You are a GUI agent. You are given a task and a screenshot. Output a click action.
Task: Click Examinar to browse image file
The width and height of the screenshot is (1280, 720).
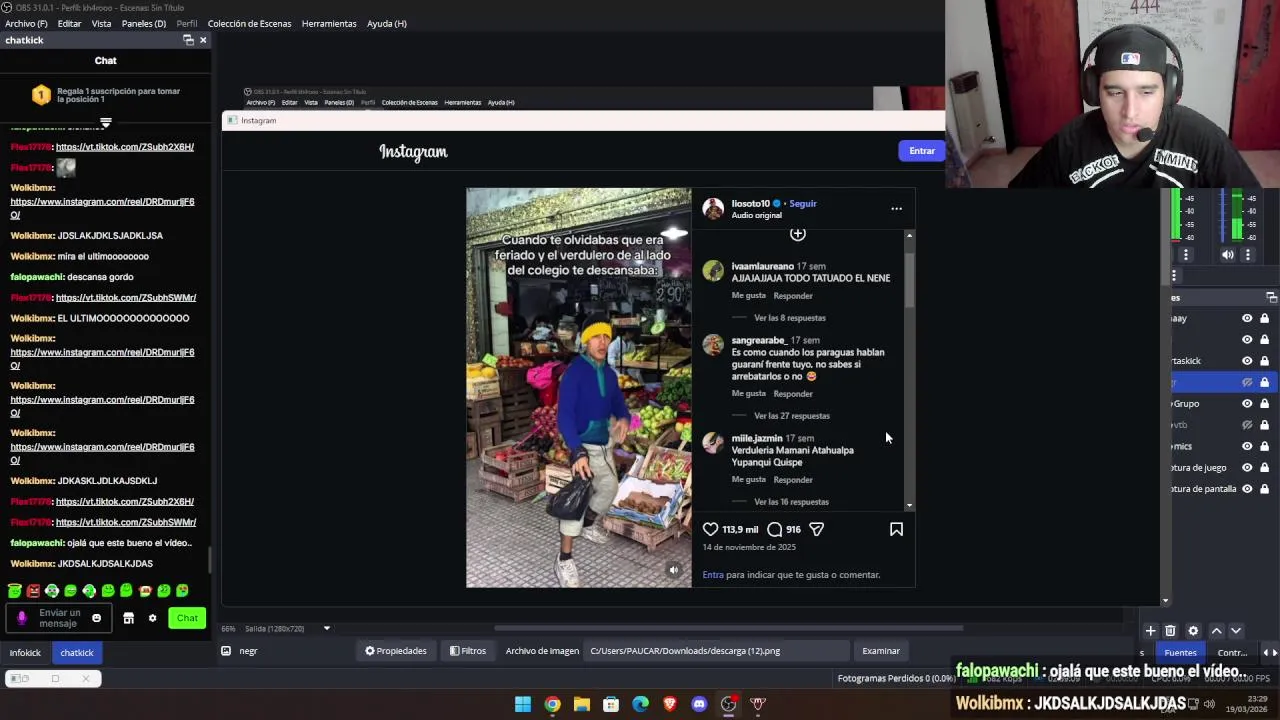click(x=881, y=651)
